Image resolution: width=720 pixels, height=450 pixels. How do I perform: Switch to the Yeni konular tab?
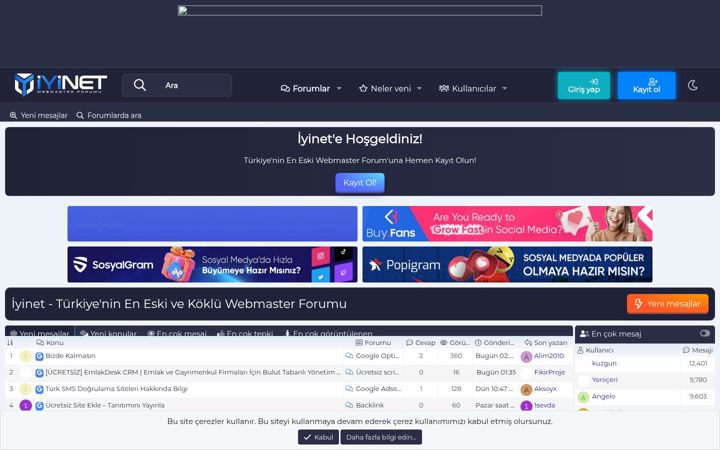point(108,333)
